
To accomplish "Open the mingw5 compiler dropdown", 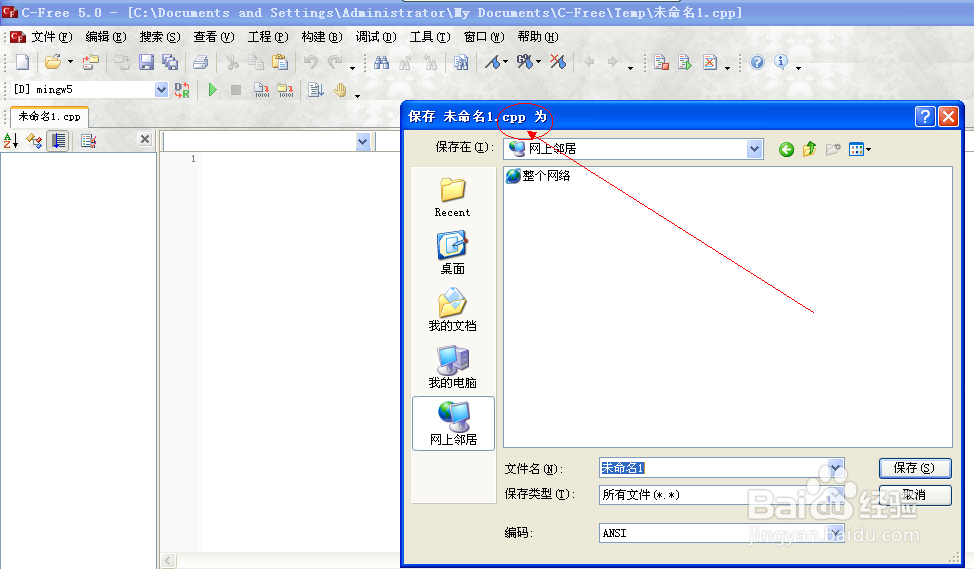I will click(x=161, y=90).
